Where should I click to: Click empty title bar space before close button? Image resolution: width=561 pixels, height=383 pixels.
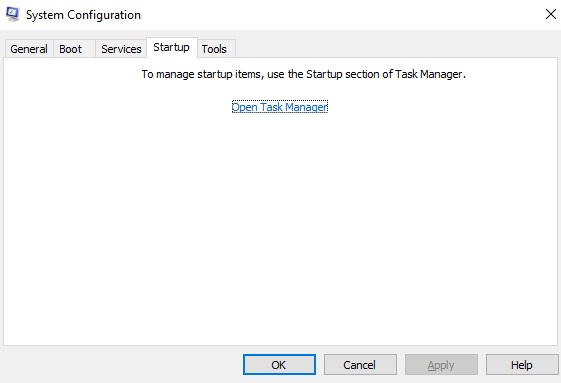tap(340, 15)
